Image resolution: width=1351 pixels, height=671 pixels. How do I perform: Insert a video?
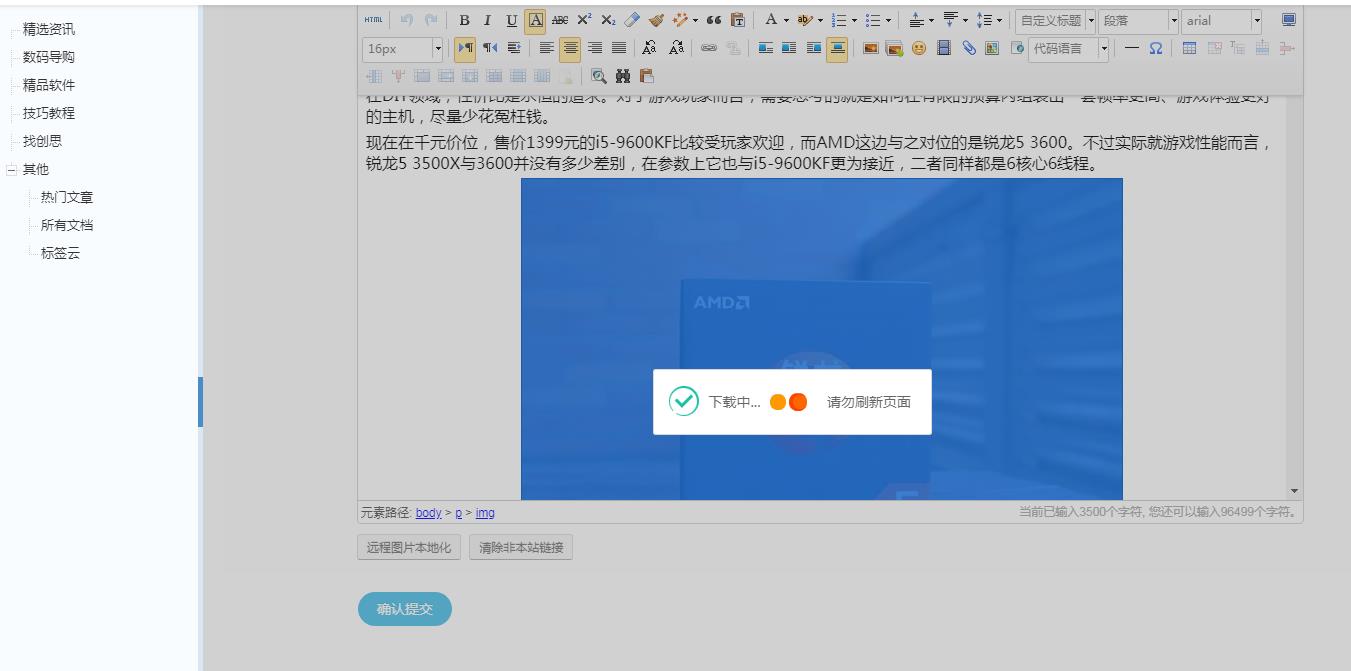[944, 48]
